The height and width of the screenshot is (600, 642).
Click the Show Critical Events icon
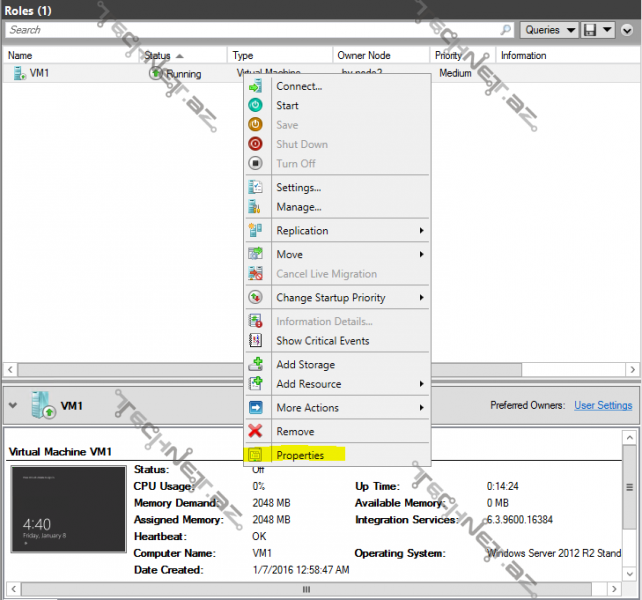tap(255, 341)
